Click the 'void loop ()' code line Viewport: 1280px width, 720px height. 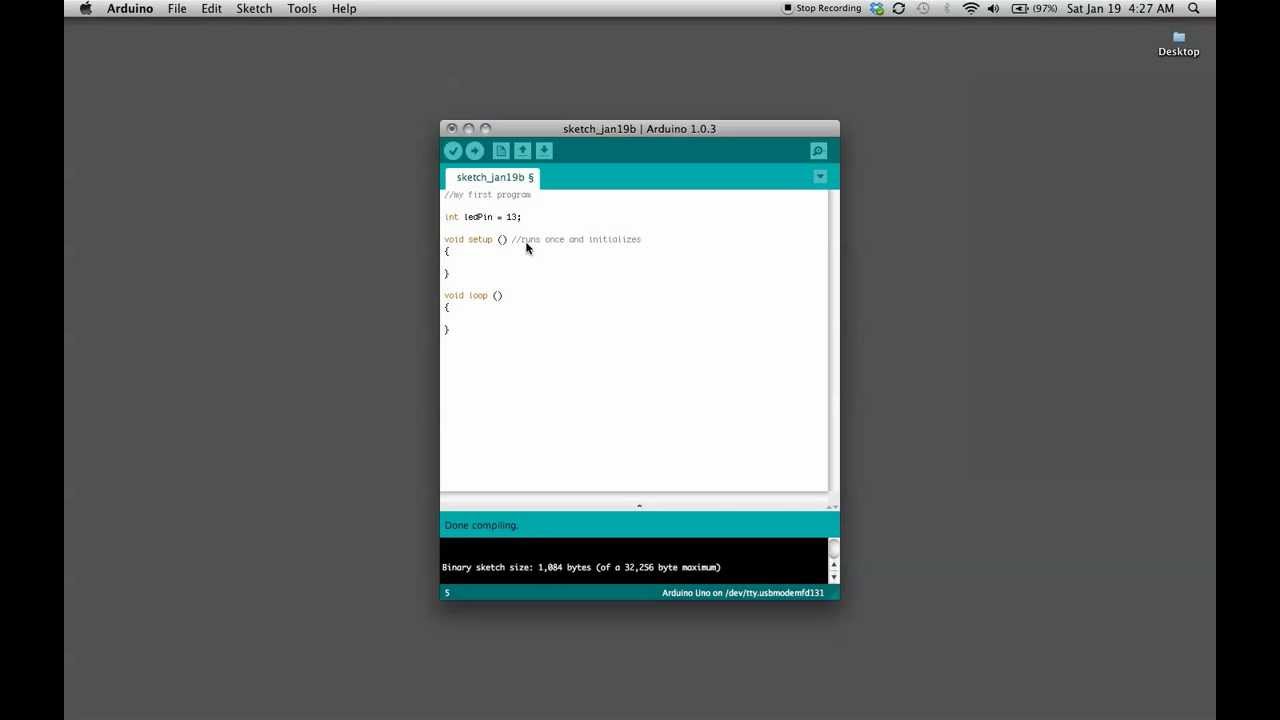[473, 296]
